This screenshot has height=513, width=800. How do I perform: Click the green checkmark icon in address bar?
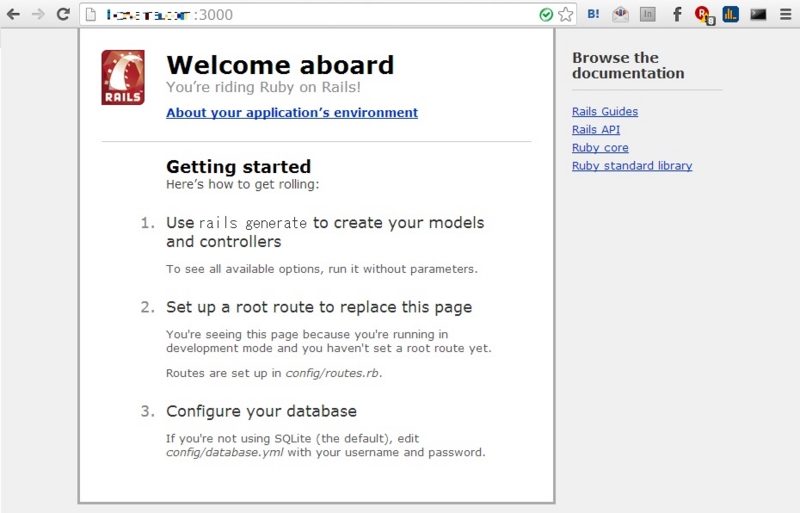[x=546, y=15]
